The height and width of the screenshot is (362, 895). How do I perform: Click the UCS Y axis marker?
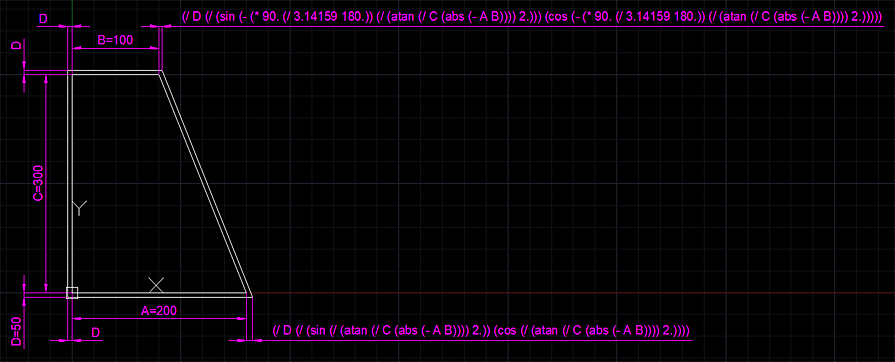[79, 208]
